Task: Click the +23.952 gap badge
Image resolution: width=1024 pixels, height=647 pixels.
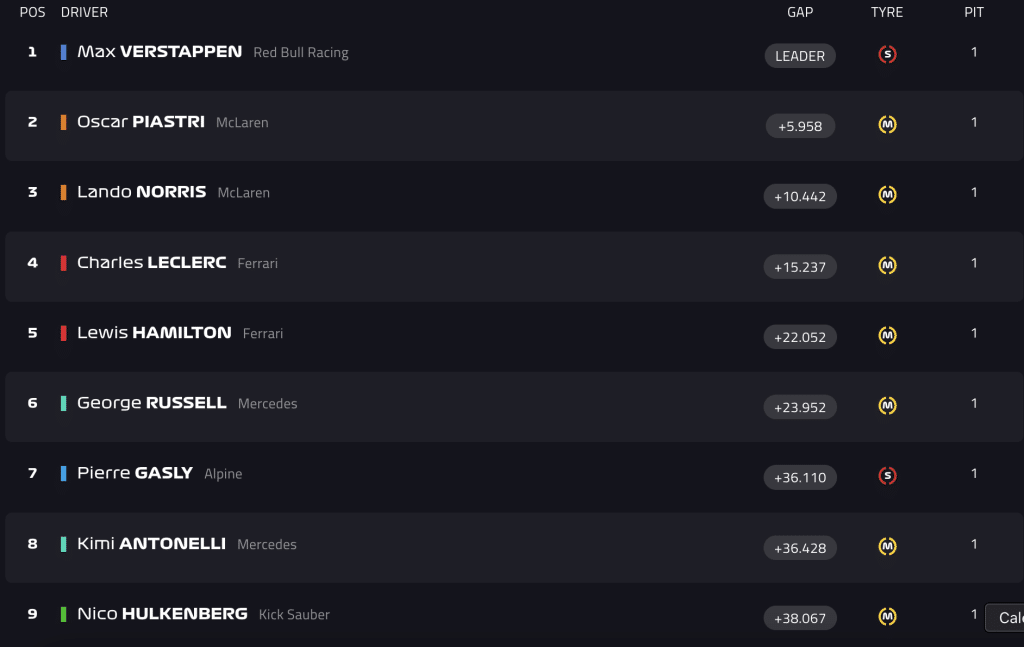Action: pyautogui.click(x=800, y=407)
